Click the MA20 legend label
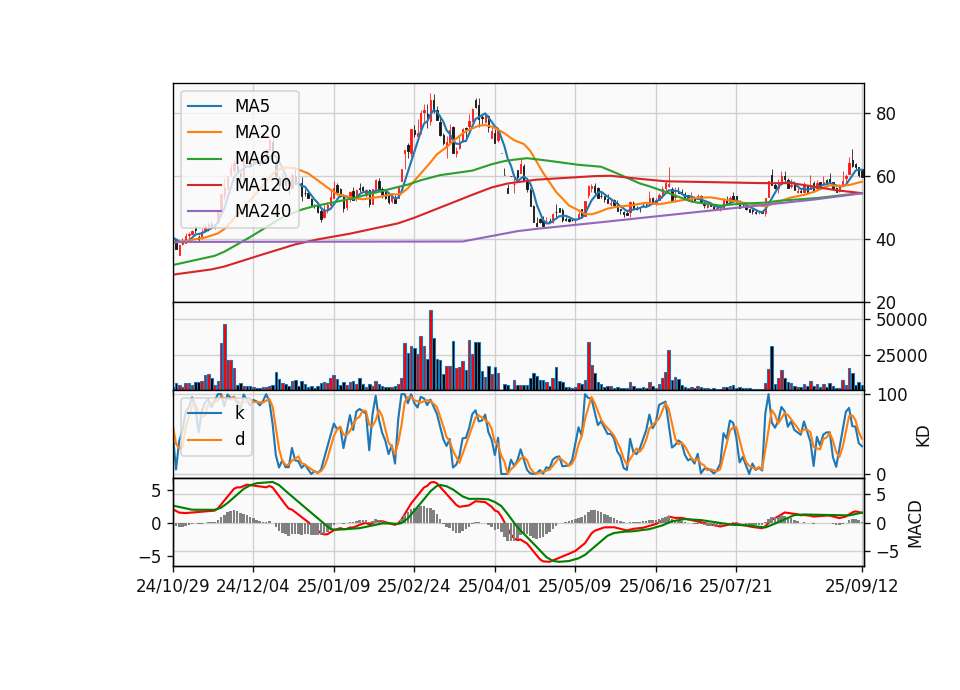 coord(257,132)
